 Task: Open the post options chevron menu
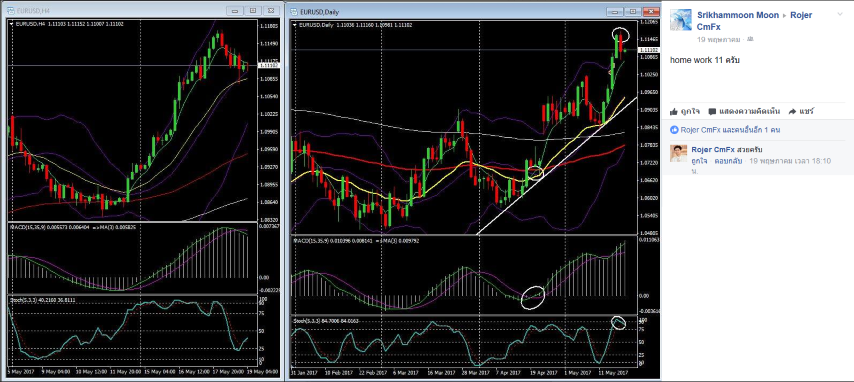click(841, 14)
